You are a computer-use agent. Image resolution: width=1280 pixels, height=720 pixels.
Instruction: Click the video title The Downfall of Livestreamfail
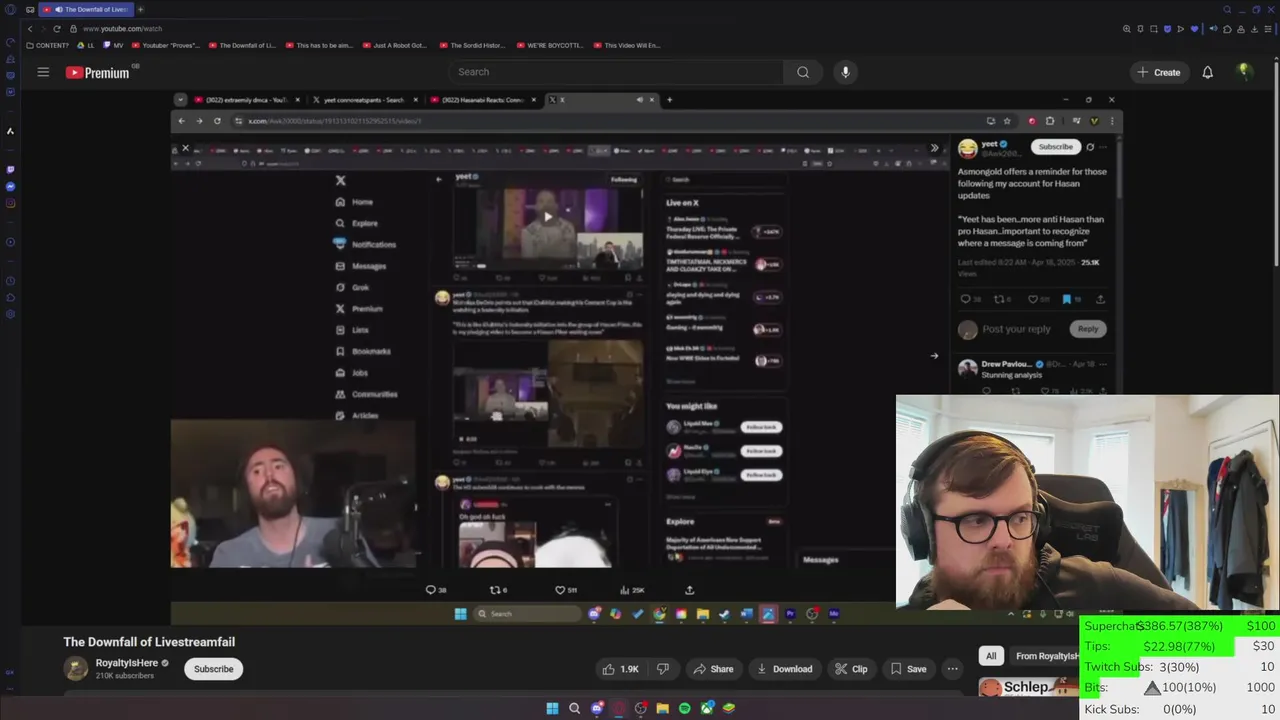pyautogui.click(x=149, y=642)
